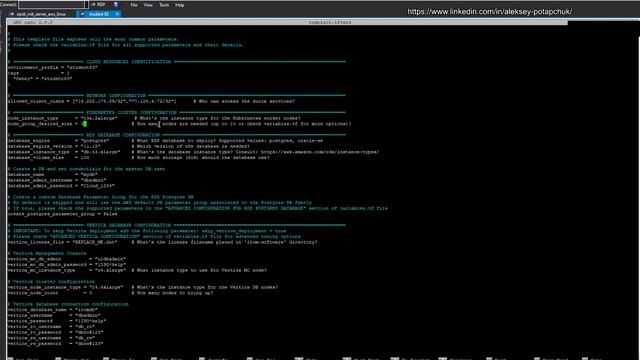Screen dimensions: 640x360
Task: Click the environment_prefix = "student83" line
Action: [53, 67]
